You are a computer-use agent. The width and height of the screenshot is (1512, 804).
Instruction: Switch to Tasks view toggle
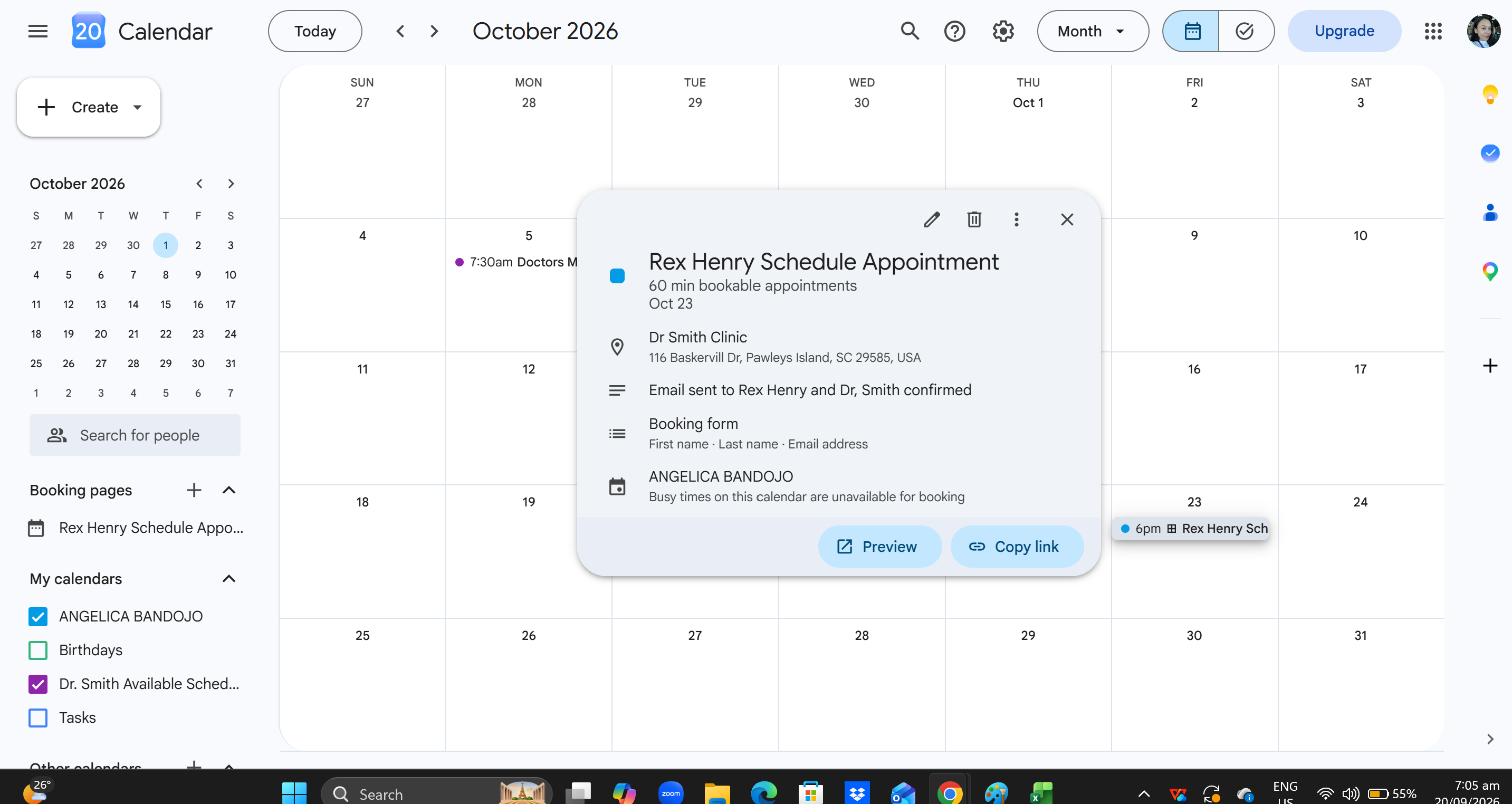coord(1246,31)
